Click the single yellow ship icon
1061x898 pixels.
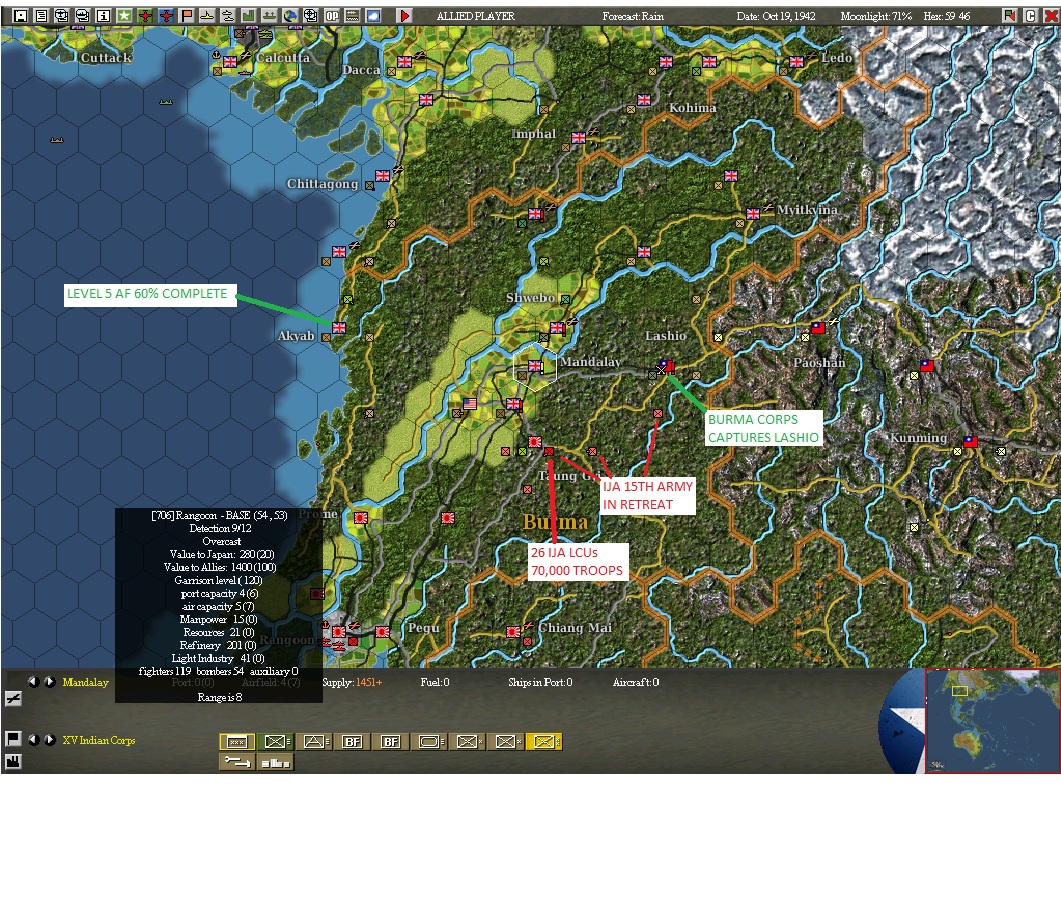click(208, 16)
